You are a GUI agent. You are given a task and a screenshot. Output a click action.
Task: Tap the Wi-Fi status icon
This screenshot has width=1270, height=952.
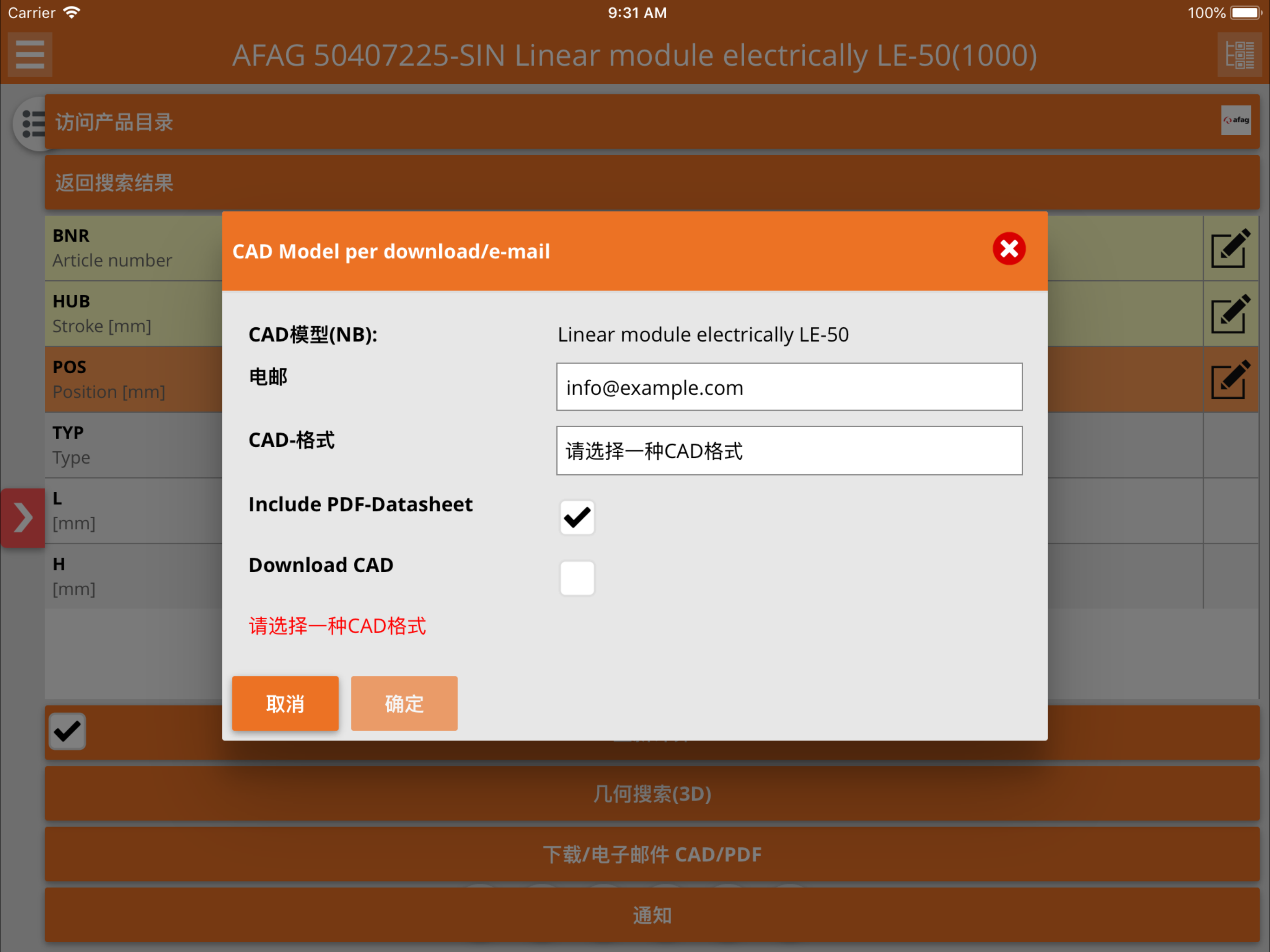(72, 12)
